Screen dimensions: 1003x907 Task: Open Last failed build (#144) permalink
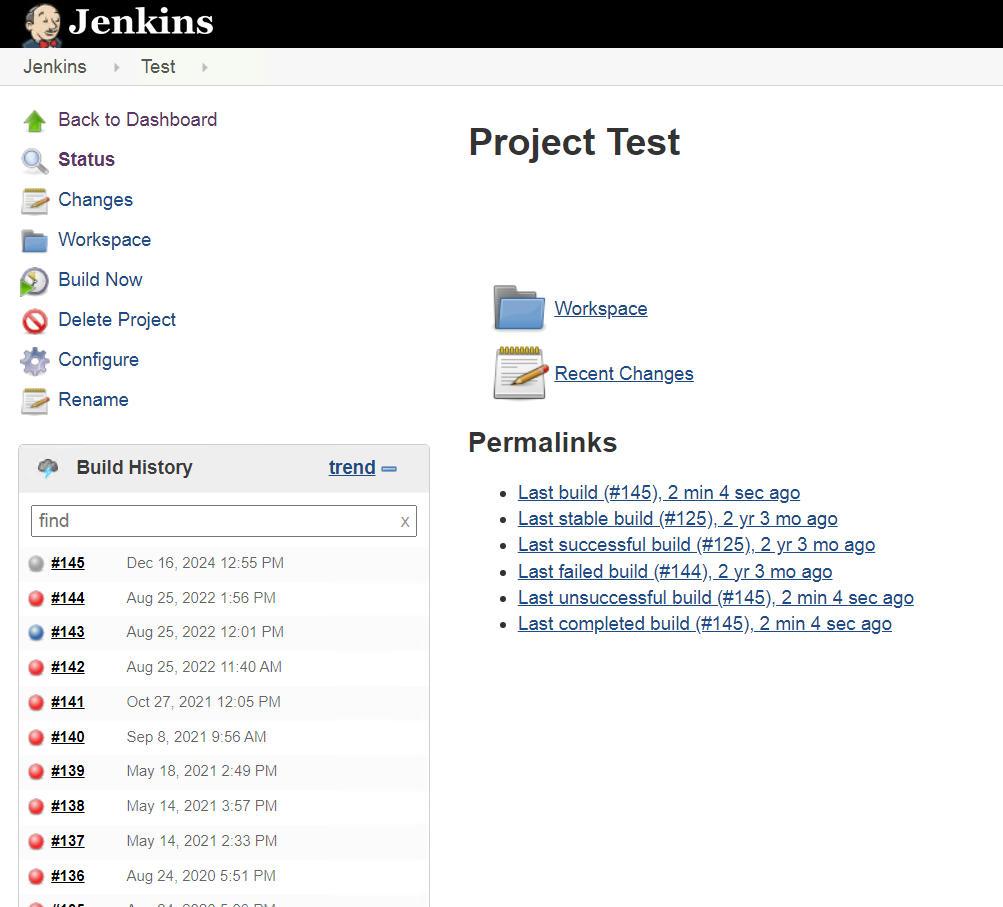point(674,572)
